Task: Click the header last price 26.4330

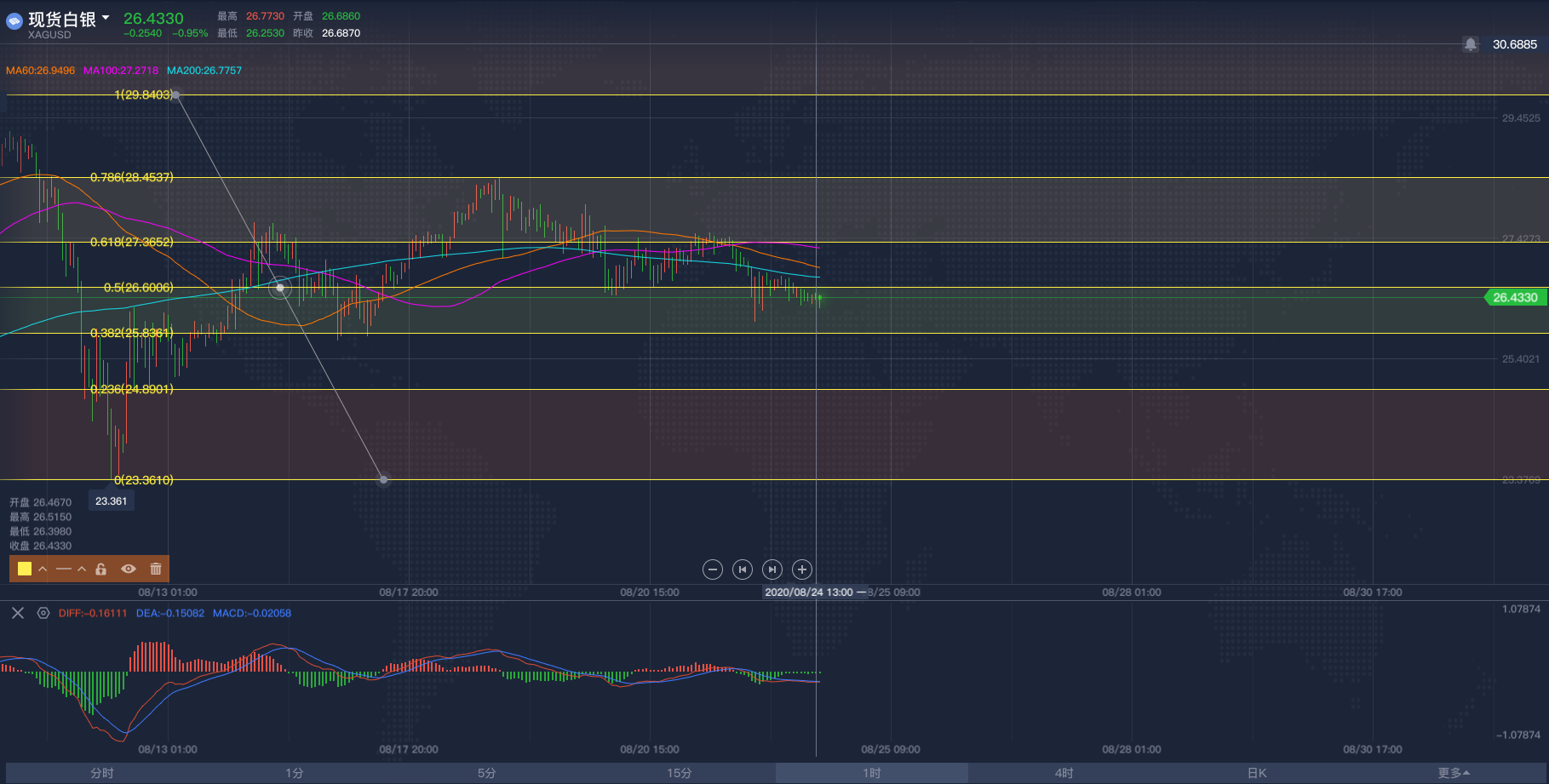Action: 153,18
